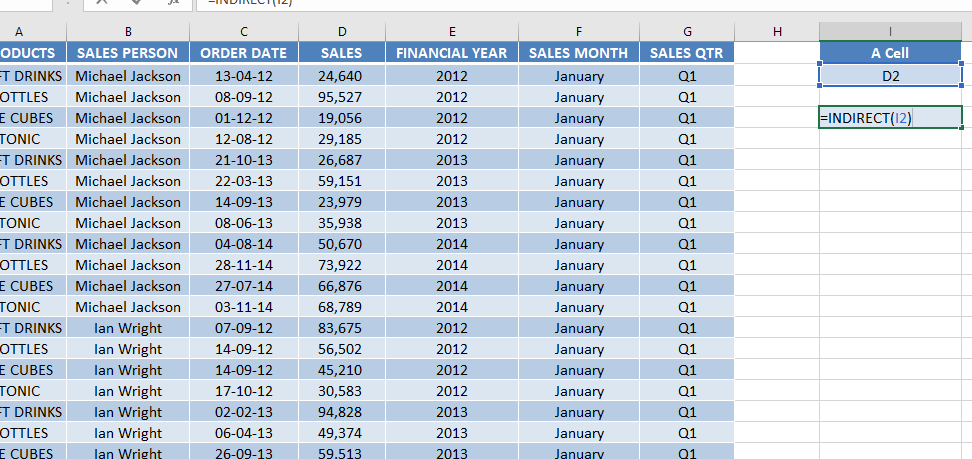Screen dimensions: 972x459
Task: Select order date 08-09-12
Action: (x=244, y=97)
